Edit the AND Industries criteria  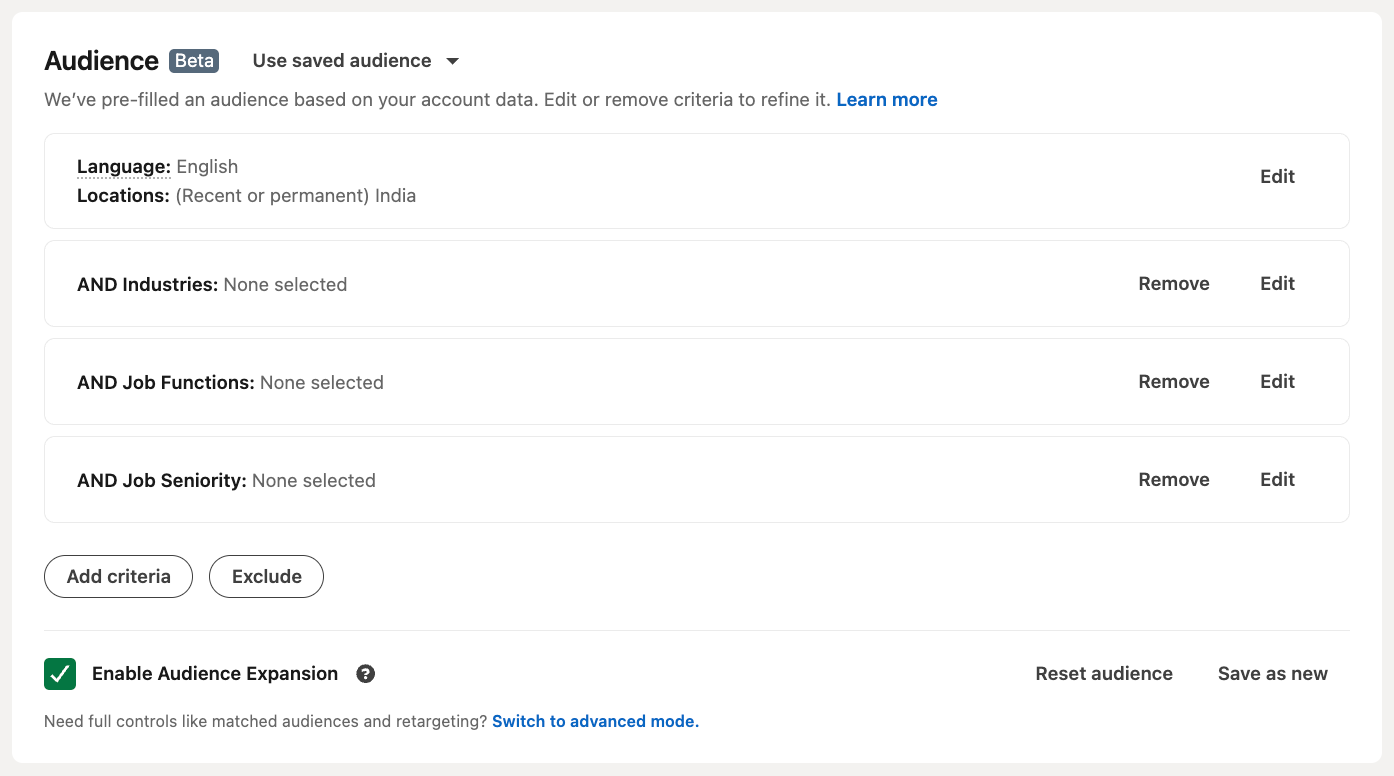tap(1277, 284)
